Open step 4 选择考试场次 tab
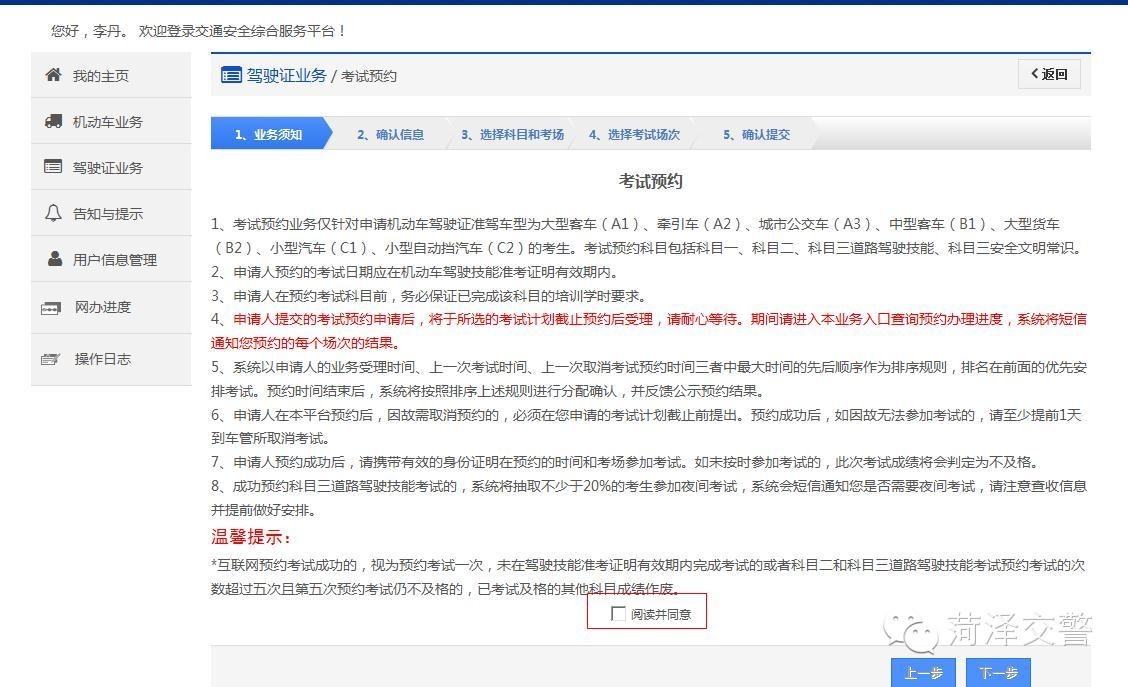The width and height of the screenshot is (1128, 687). (636, 134)
